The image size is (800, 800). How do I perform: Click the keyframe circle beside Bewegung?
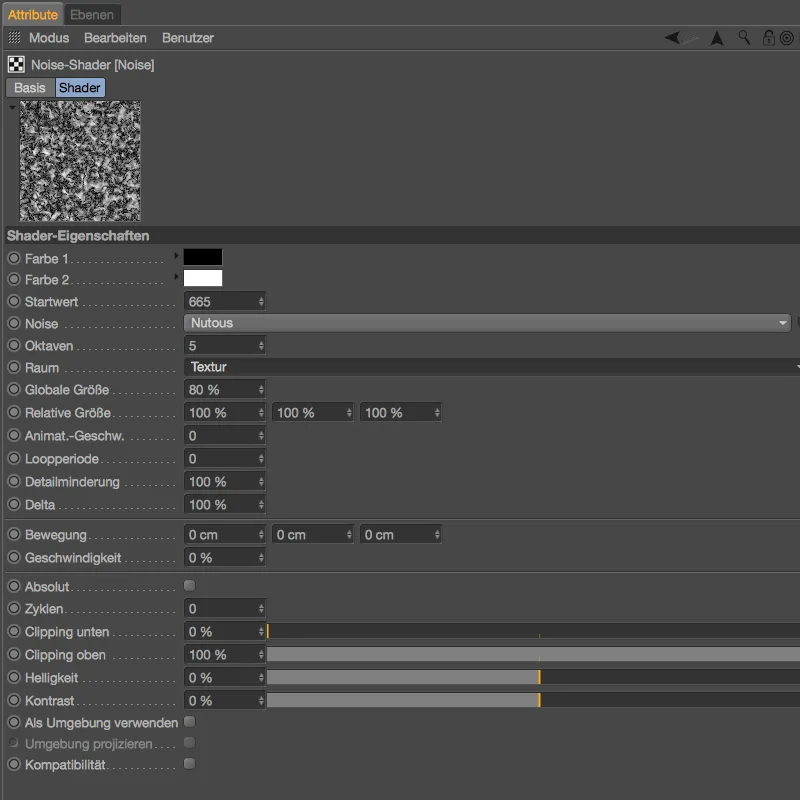pos(14,534)
